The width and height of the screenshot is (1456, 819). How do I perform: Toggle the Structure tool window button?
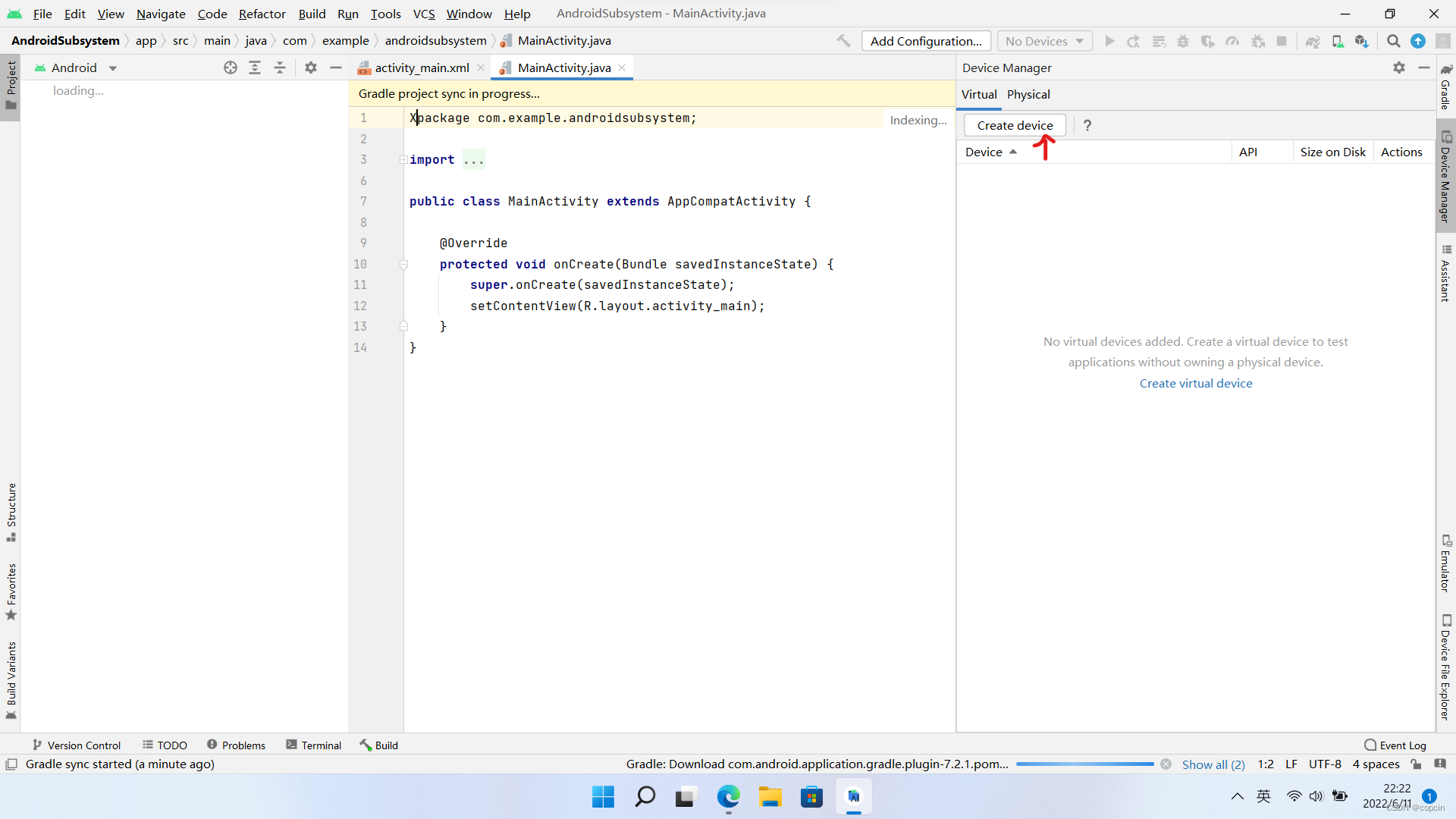point(11,513)
